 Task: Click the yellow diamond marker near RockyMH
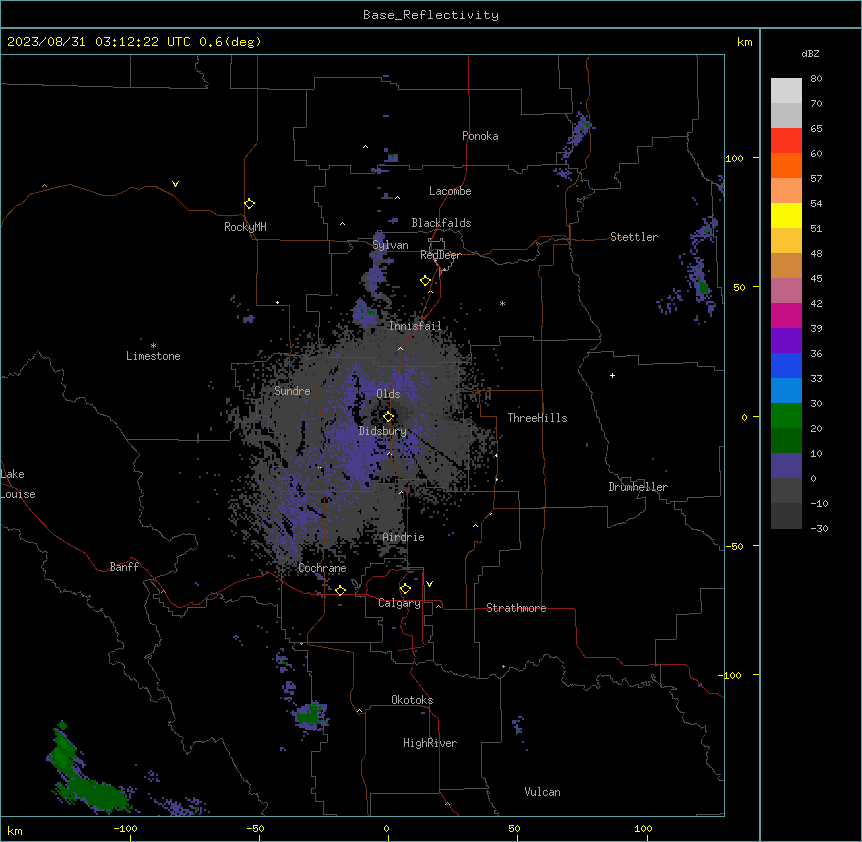point(250,204)
